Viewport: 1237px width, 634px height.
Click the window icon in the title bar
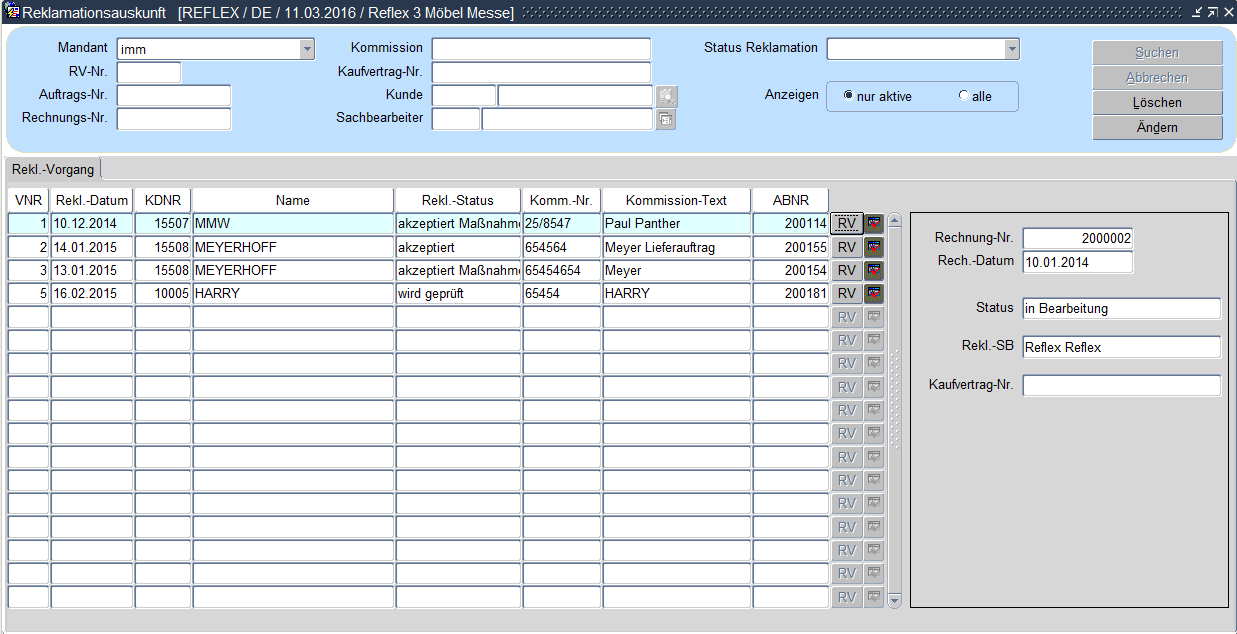(12, 12)
